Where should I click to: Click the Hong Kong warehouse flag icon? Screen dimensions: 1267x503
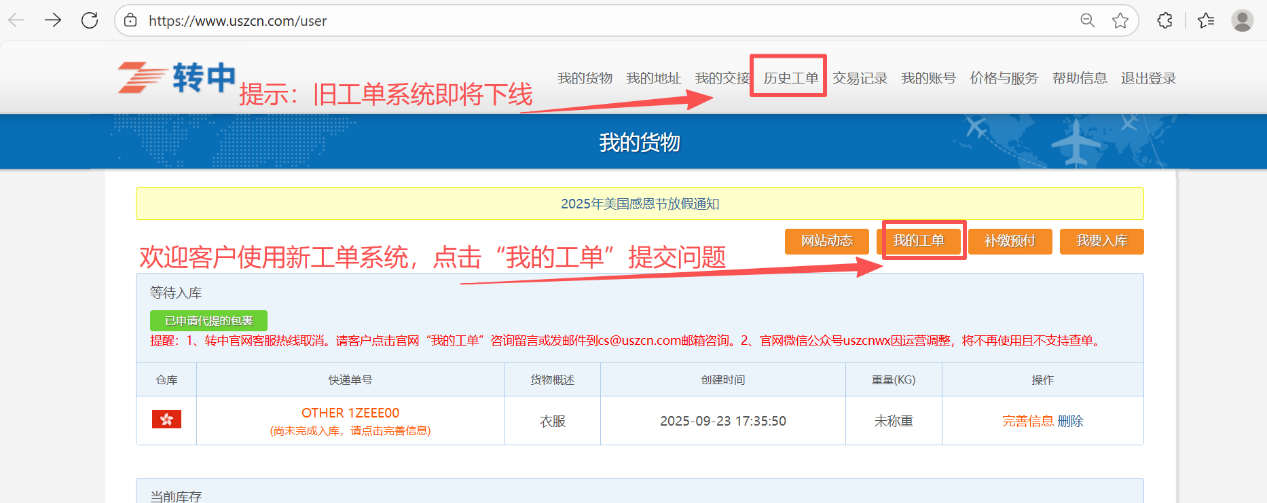click(166, 420)
